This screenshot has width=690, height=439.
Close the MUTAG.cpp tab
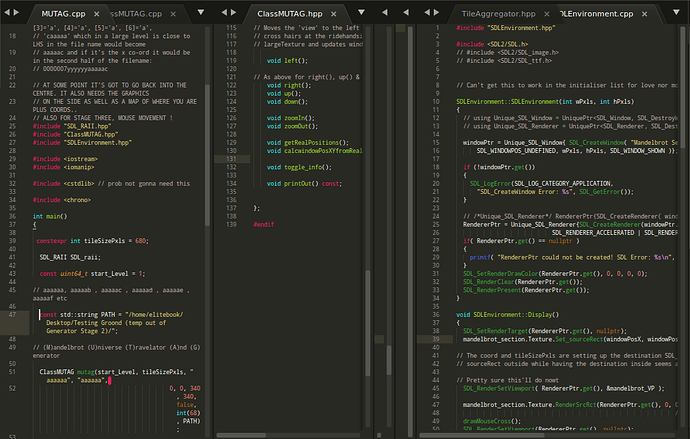(x=96, y=14)
